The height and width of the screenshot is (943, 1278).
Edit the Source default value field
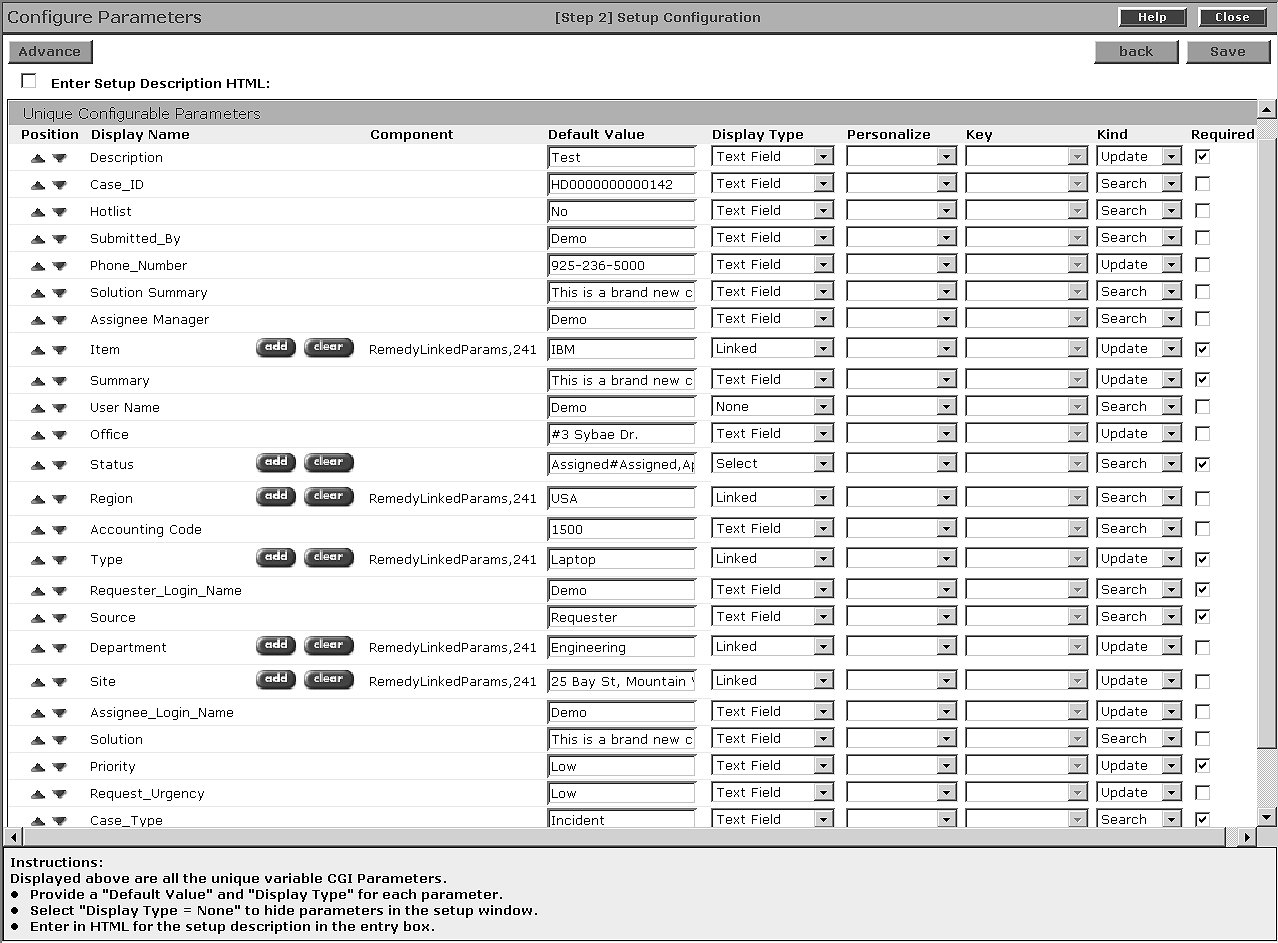click(x=622, y=617)
